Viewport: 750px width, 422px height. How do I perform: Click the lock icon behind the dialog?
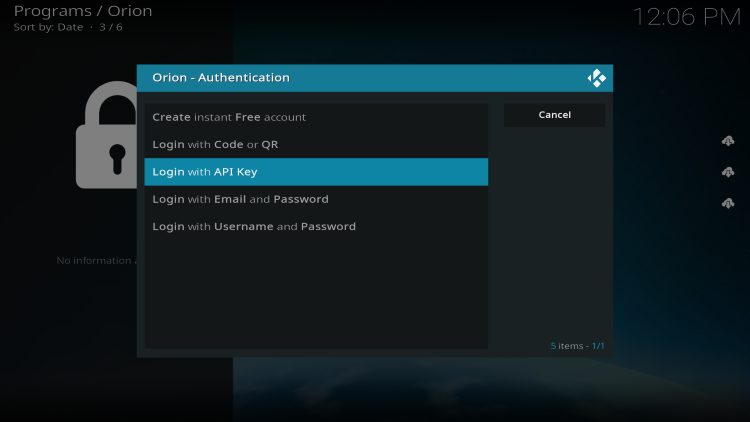click(106, 135)
